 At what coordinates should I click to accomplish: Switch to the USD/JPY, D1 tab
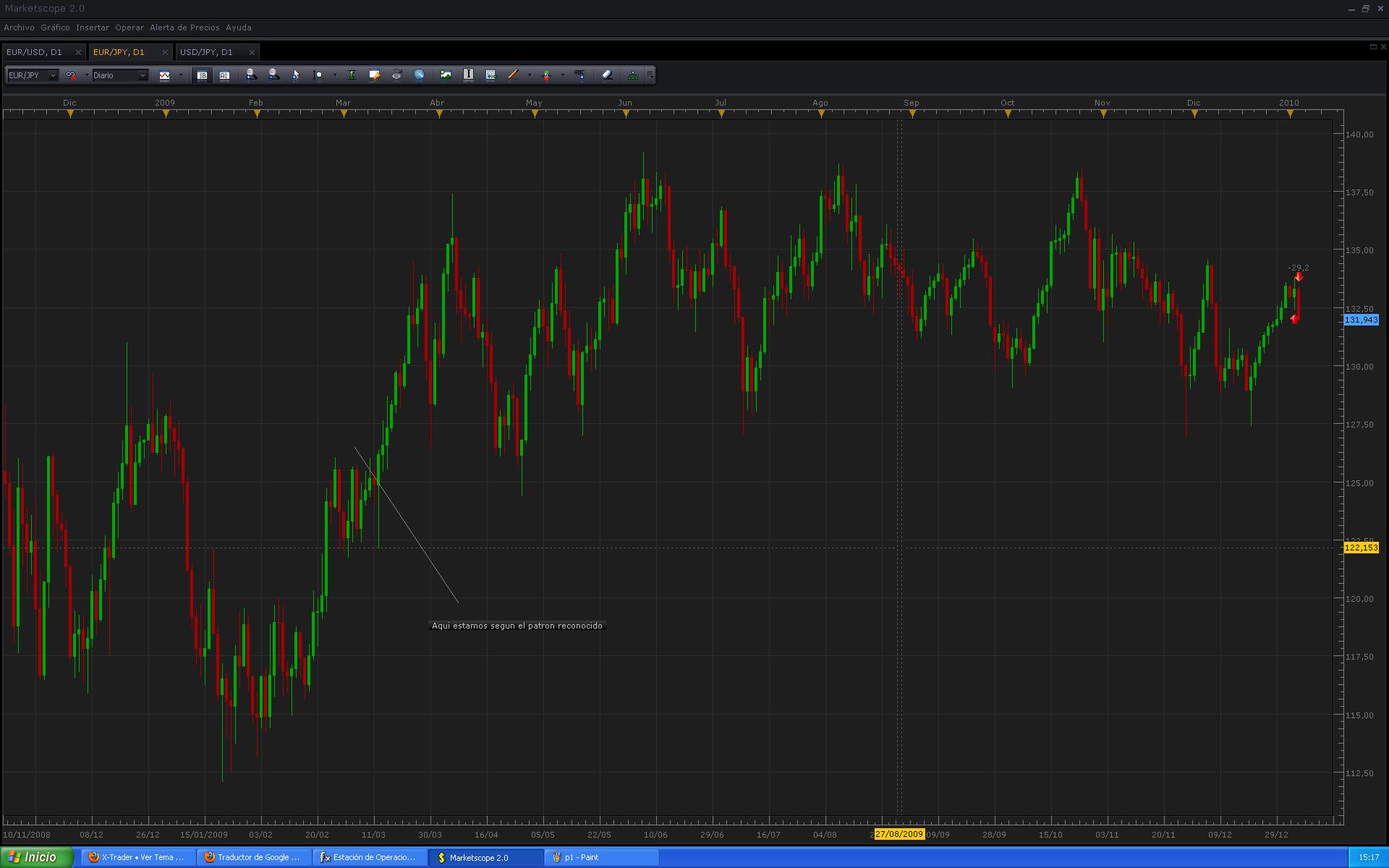click(x=206, y=52)
